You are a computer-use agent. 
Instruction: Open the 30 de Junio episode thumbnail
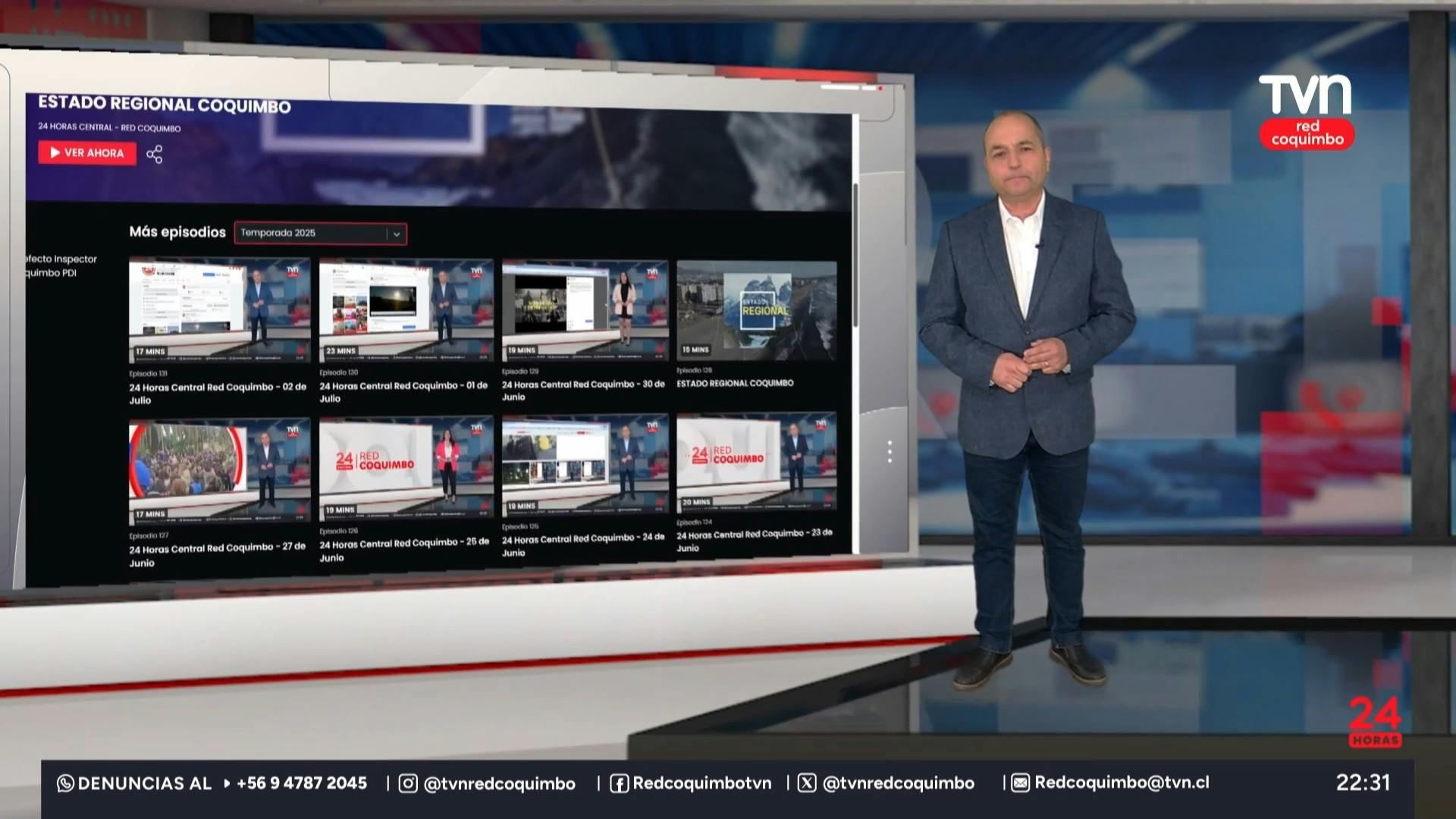(x=585, y=309)
